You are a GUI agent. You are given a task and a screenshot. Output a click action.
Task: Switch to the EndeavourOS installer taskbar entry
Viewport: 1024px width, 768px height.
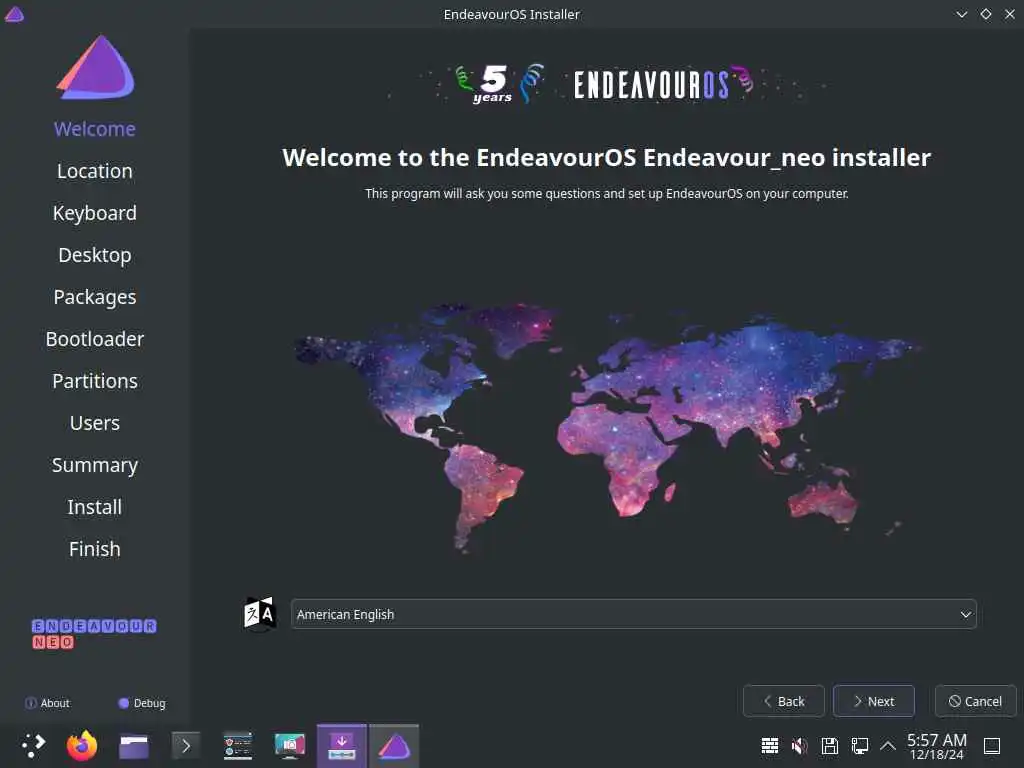(394, 745)
